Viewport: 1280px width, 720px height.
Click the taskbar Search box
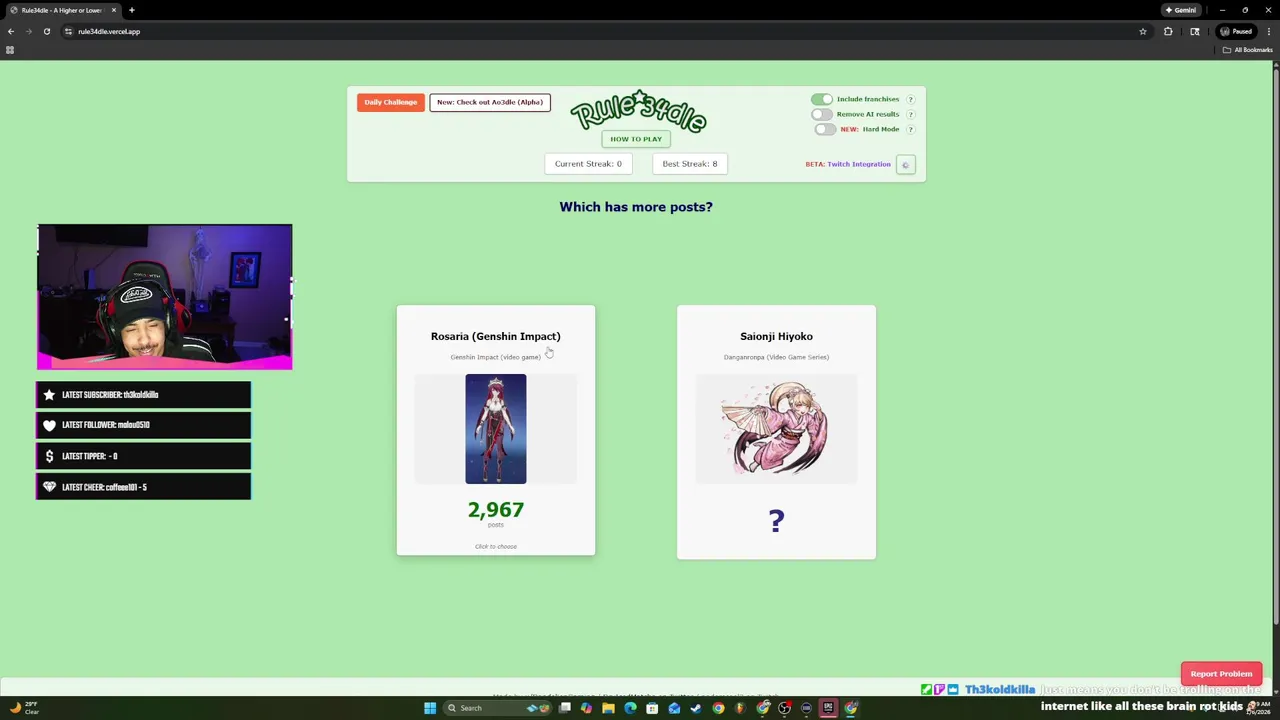click(x=496, y=708)
